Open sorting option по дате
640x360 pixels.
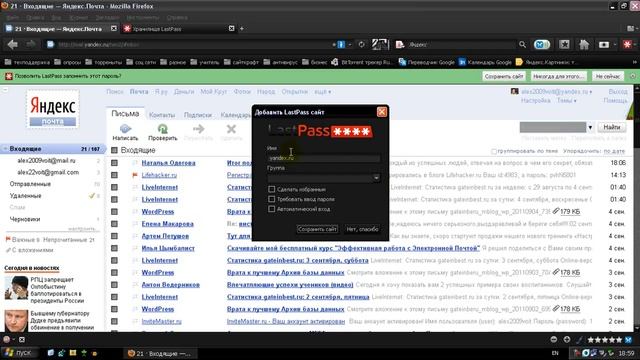point(614,151)
